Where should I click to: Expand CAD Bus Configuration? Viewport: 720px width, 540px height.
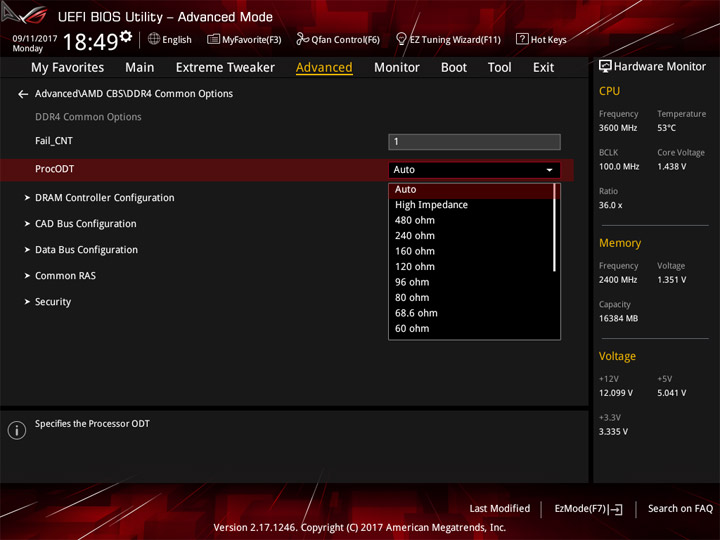[x=85, y=224]
